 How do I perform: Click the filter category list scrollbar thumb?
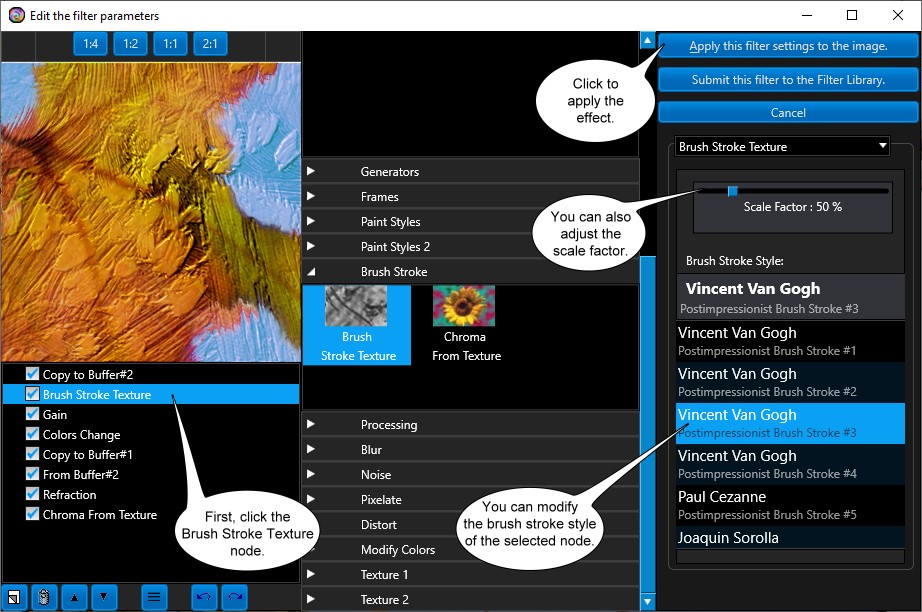(x=647, y=423)
